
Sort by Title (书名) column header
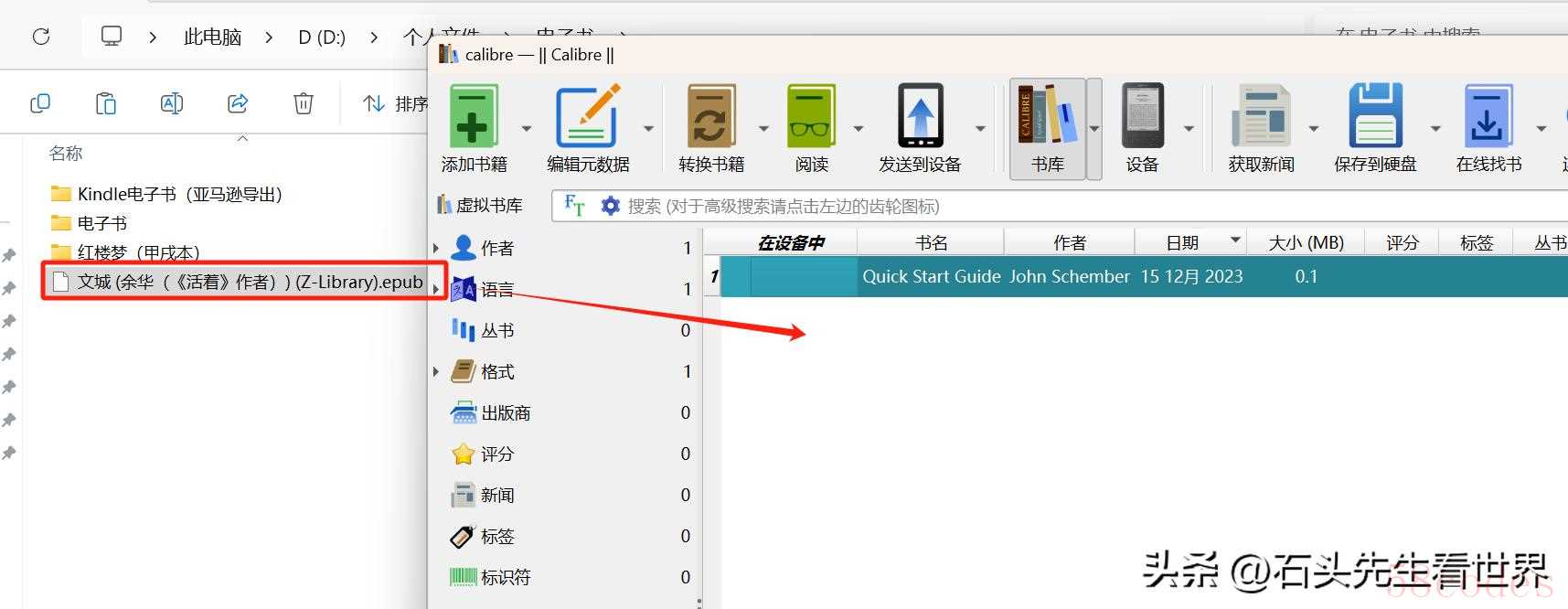931,242
